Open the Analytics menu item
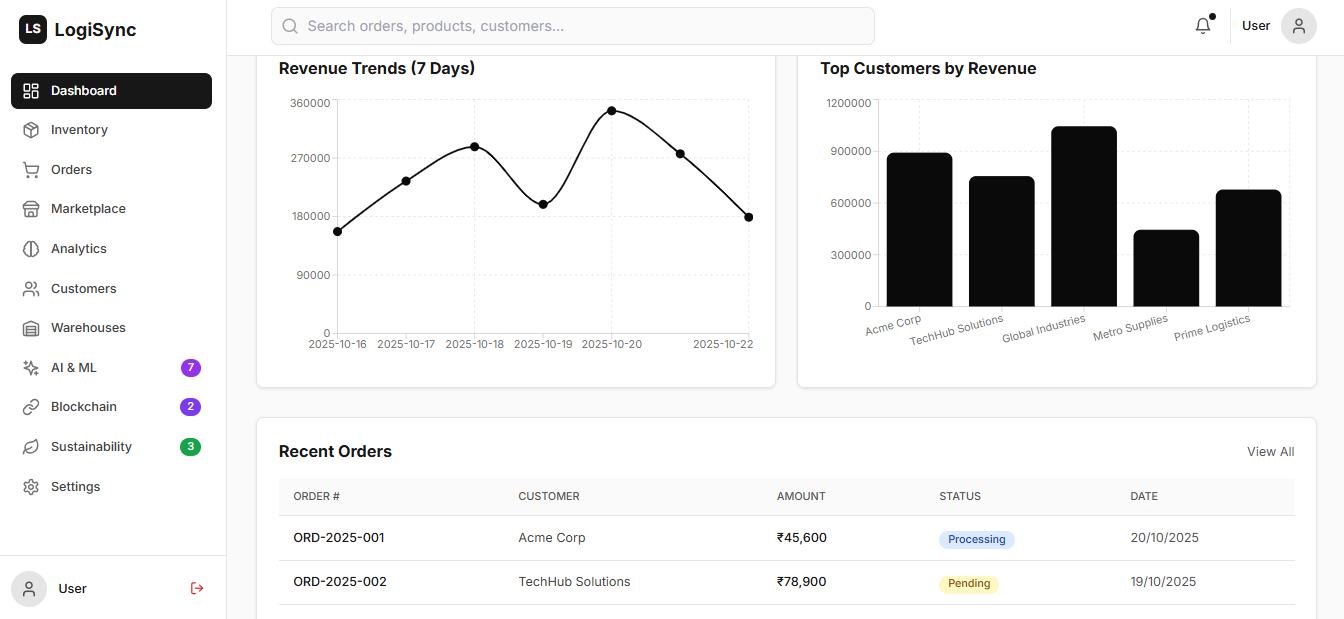Image resolution: width=1344 pixels, height=619 pixels. (79, 249)
